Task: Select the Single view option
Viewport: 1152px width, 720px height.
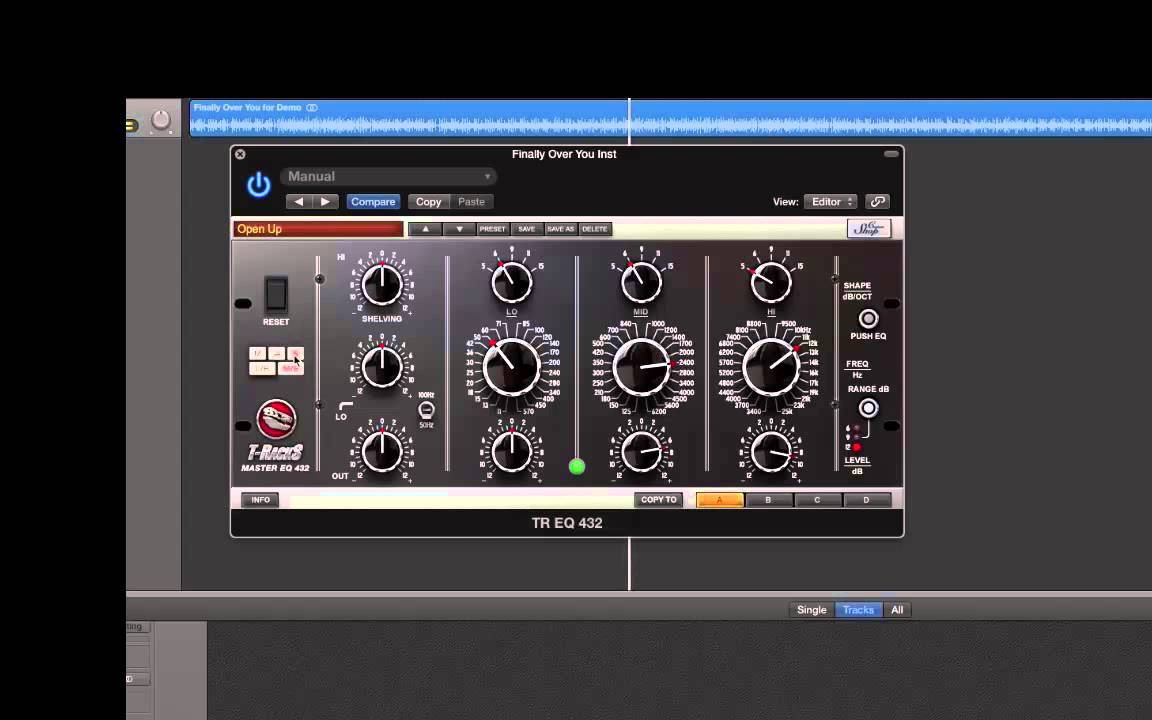Action: tap(812, 610)
